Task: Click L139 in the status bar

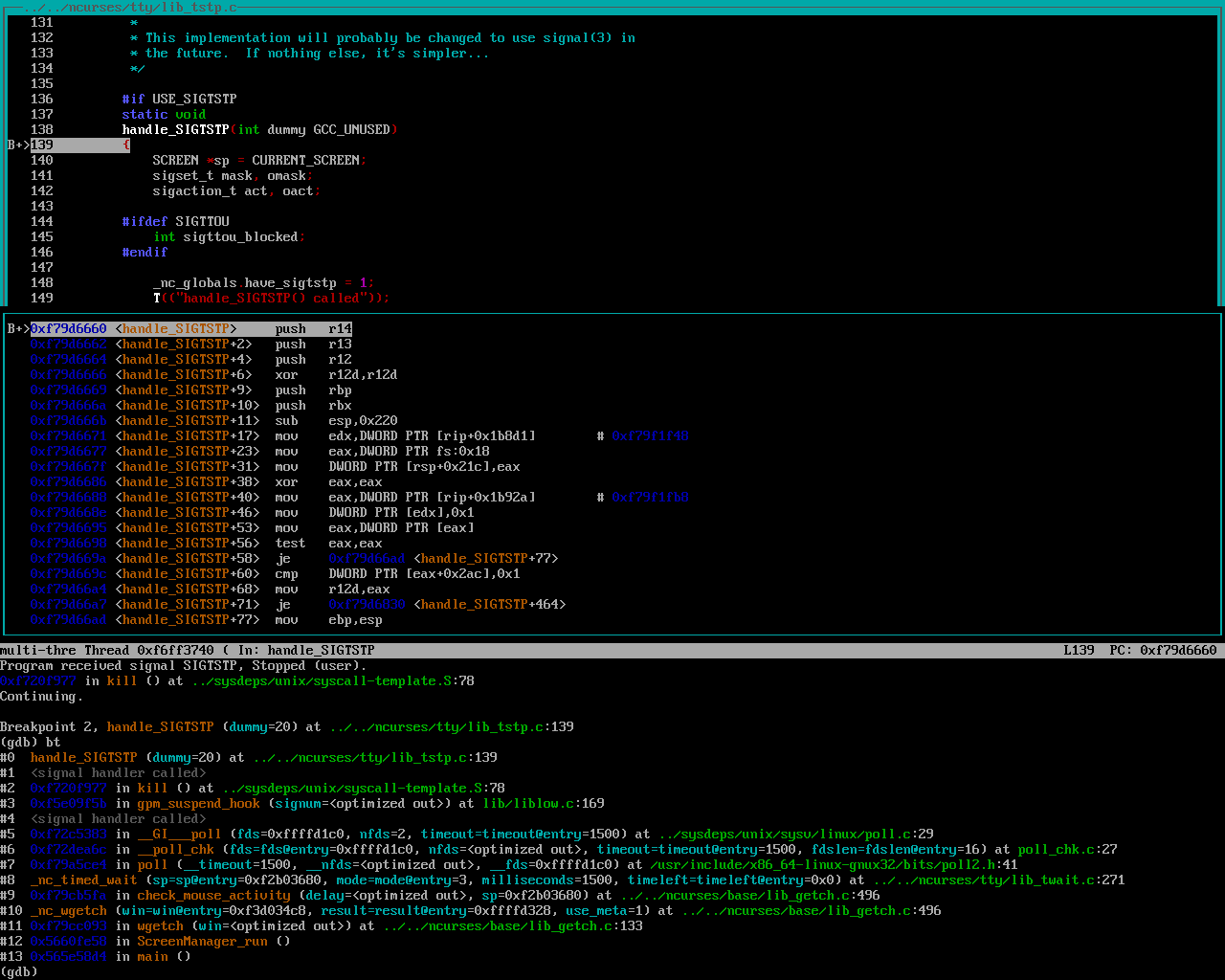Action: point(1079,650)
